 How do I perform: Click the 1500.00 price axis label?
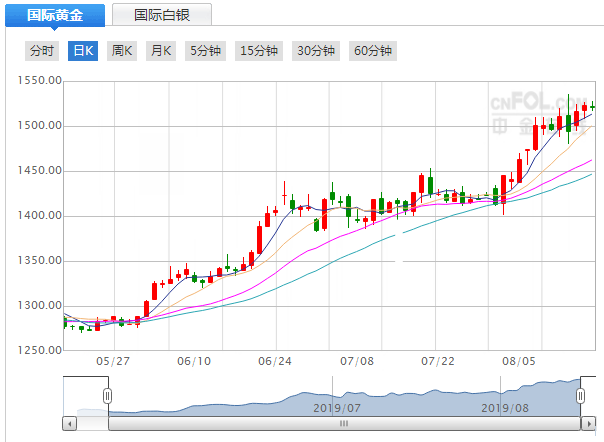pyautogui.click(x=41, y=126)
